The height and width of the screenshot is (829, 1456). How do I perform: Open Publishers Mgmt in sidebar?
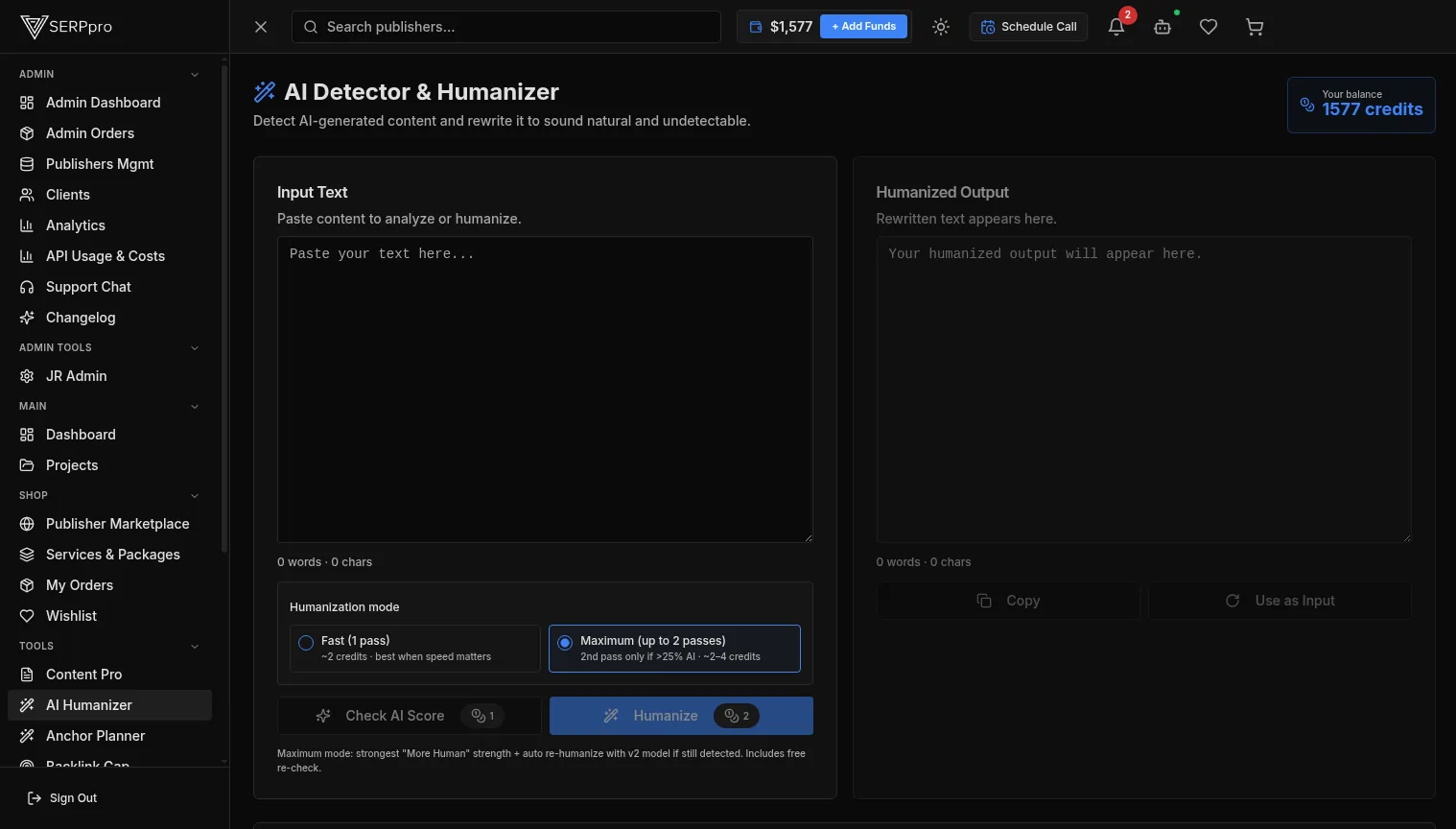(109, 164)
